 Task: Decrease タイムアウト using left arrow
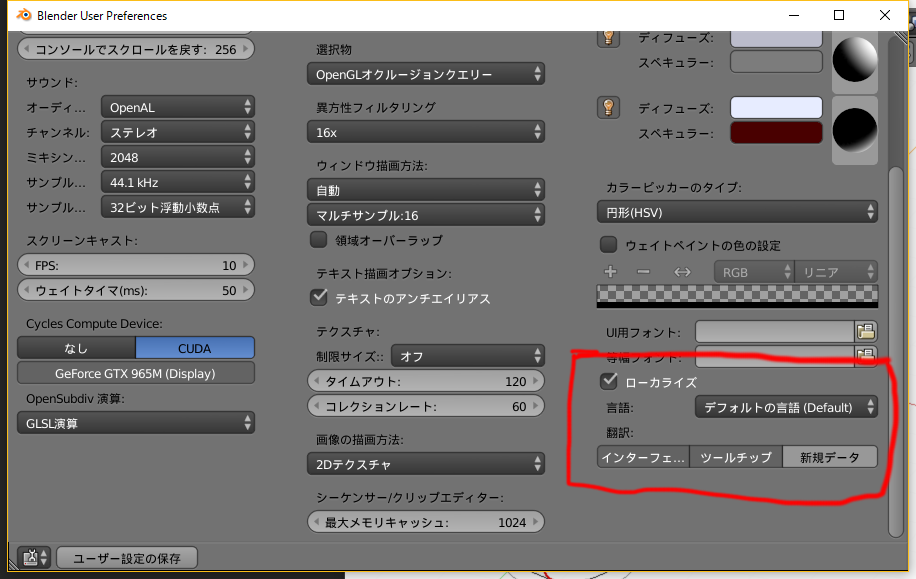(316, 381)
